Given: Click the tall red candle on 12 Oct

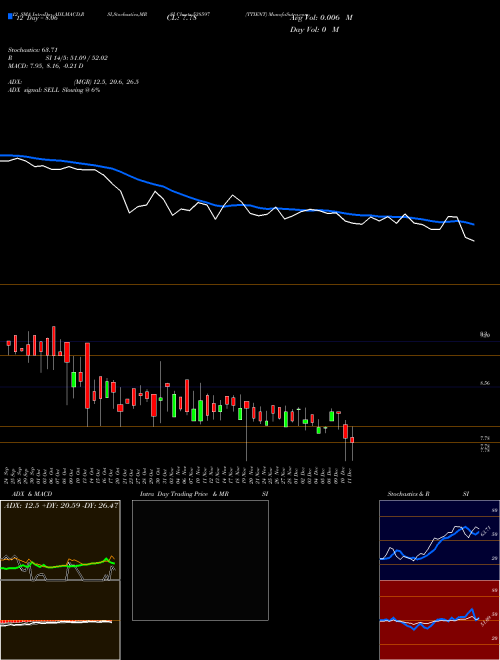Looking at the screenshot, I should tap(88, 375).
